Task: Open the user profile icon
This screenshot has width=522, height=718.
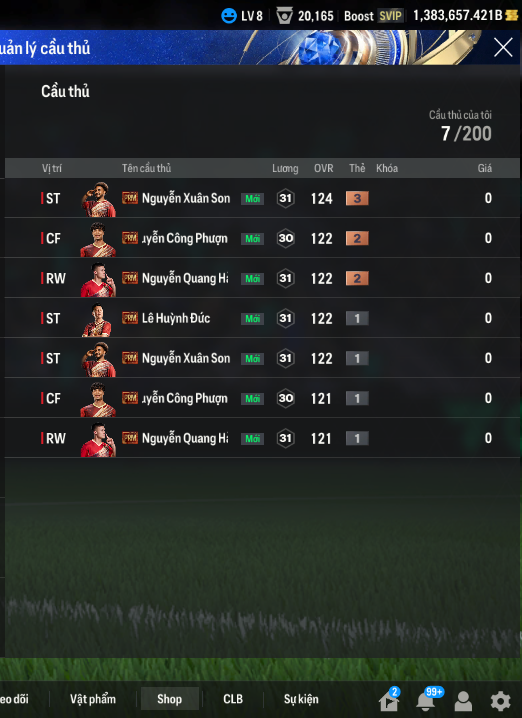Action: point(463,701)
